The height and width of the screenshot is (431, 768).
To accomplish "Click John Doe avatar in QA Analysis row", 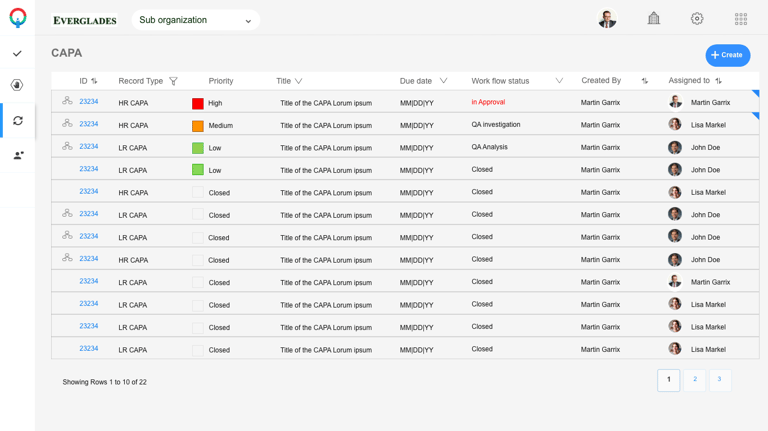I will coord(675,147).
